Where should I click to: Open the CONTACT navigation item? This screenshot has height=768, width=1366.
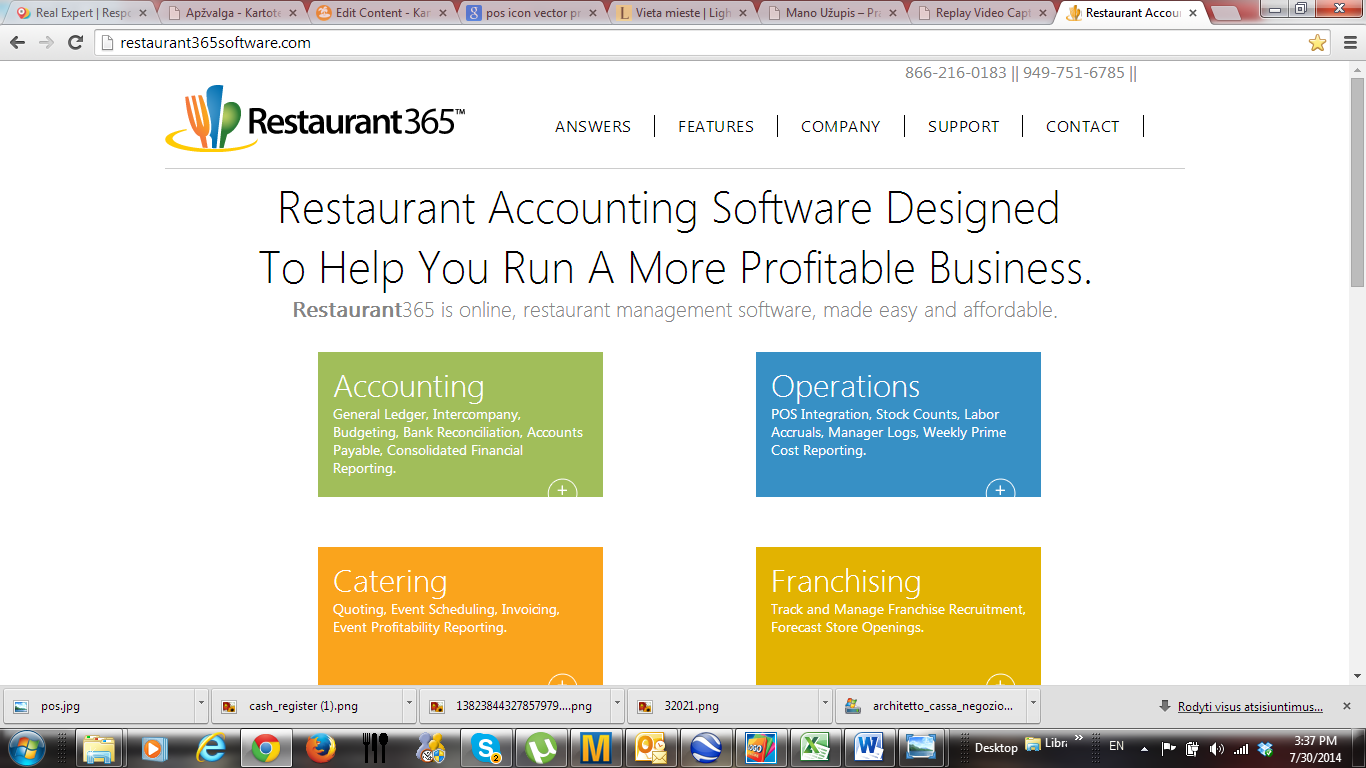click(1082, 126)
